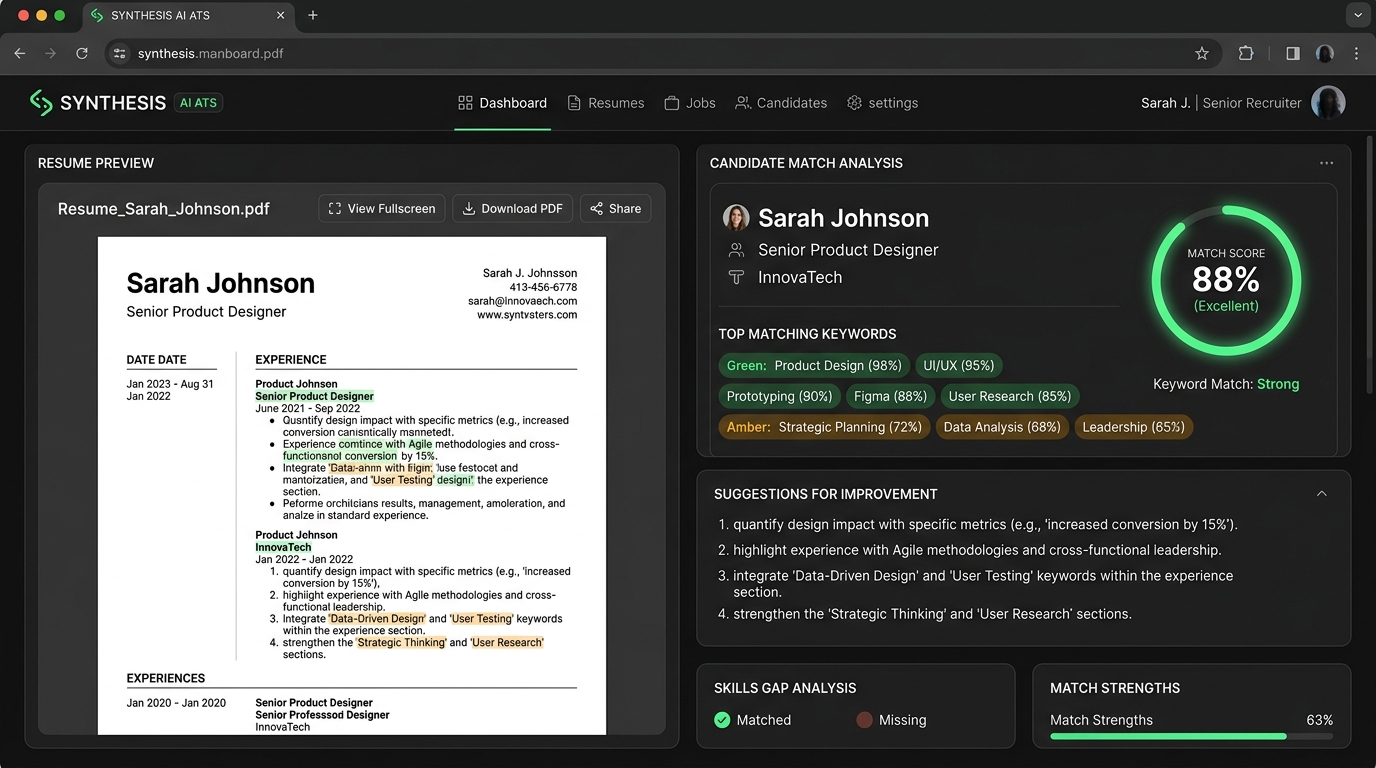Click the 88% match score ring

(1226, 281)
